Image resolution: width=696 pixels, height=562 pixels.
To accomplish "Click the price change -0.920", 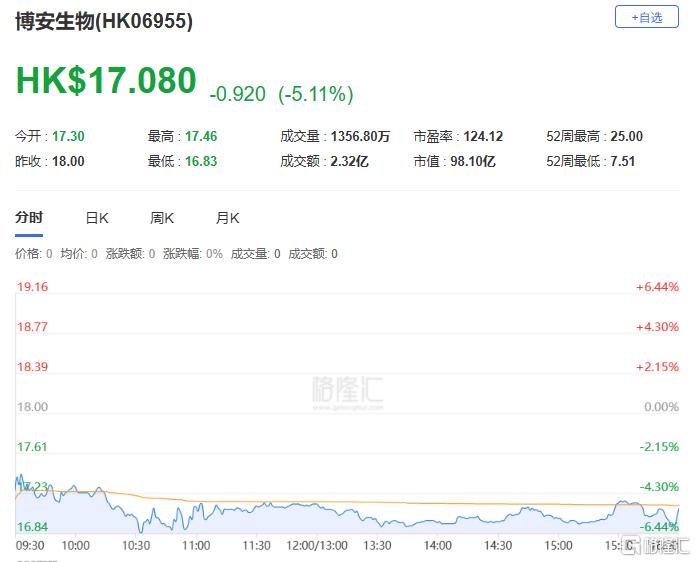I will (x=237, y=94).
